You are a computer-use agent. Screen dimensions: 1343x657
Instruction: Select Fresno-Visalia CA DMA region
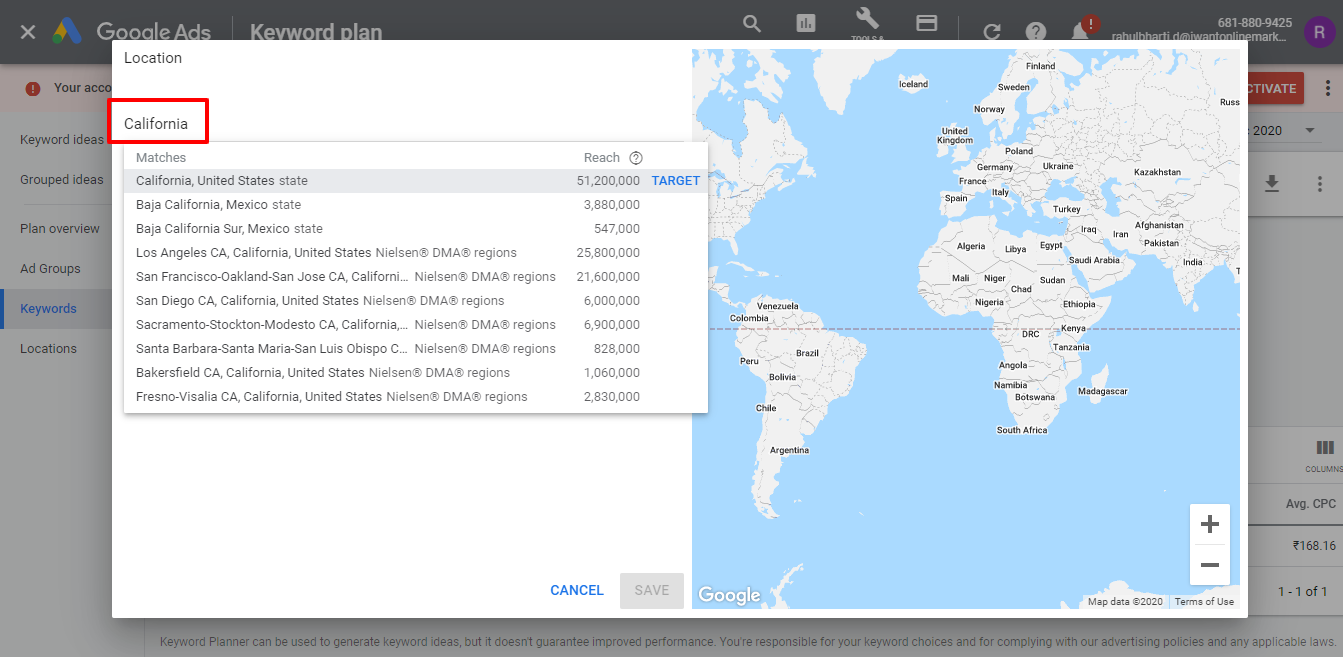coord(416,397)
